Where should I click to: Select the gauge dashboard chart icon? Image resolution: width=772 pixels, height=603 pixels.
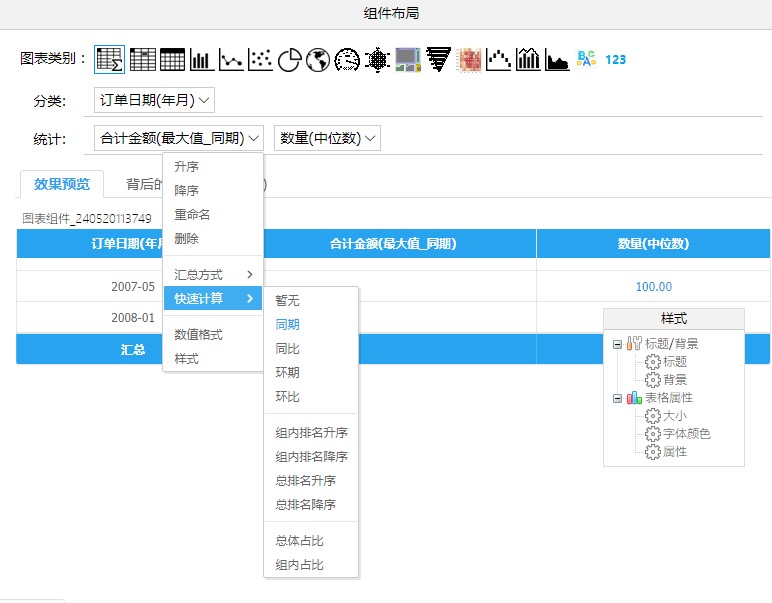click(347, 60)
